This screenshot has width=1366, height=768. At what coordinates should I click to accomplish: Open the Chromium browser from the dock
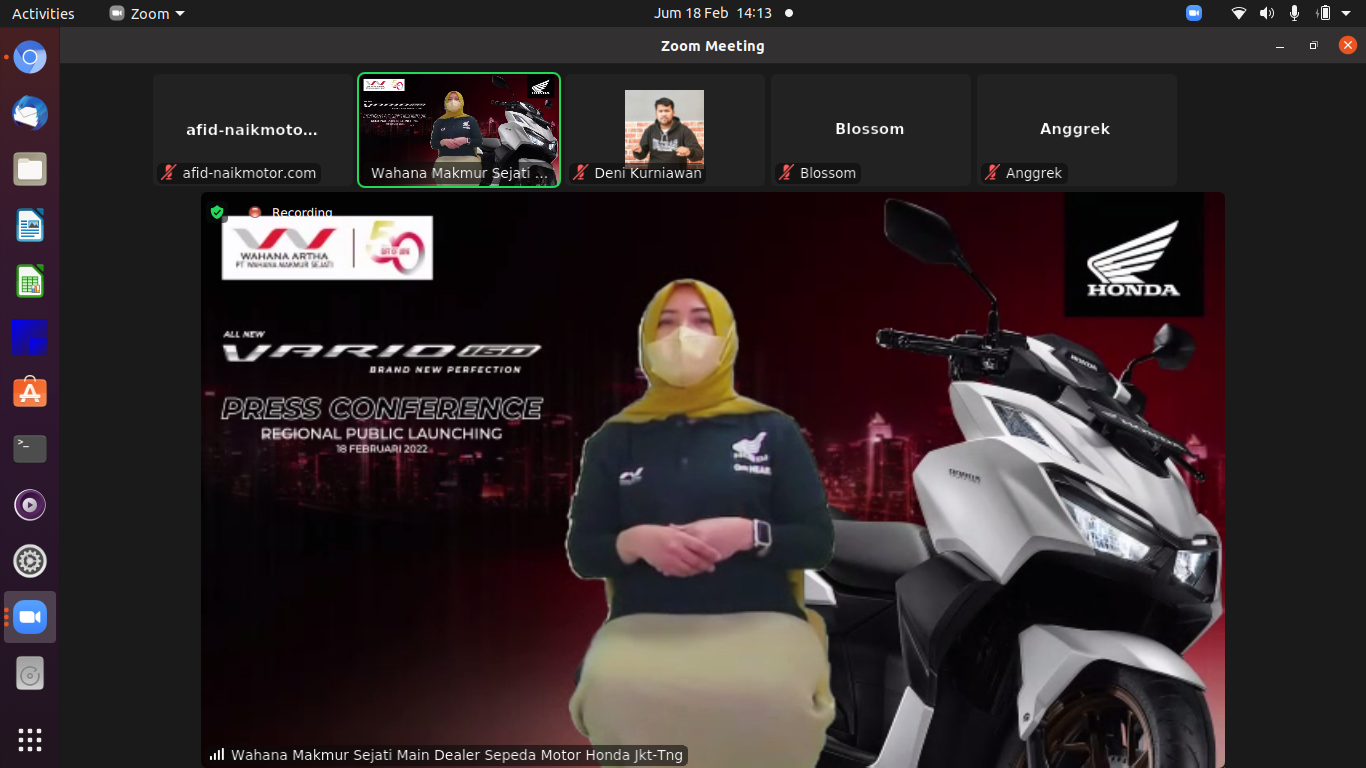[30, 57]
